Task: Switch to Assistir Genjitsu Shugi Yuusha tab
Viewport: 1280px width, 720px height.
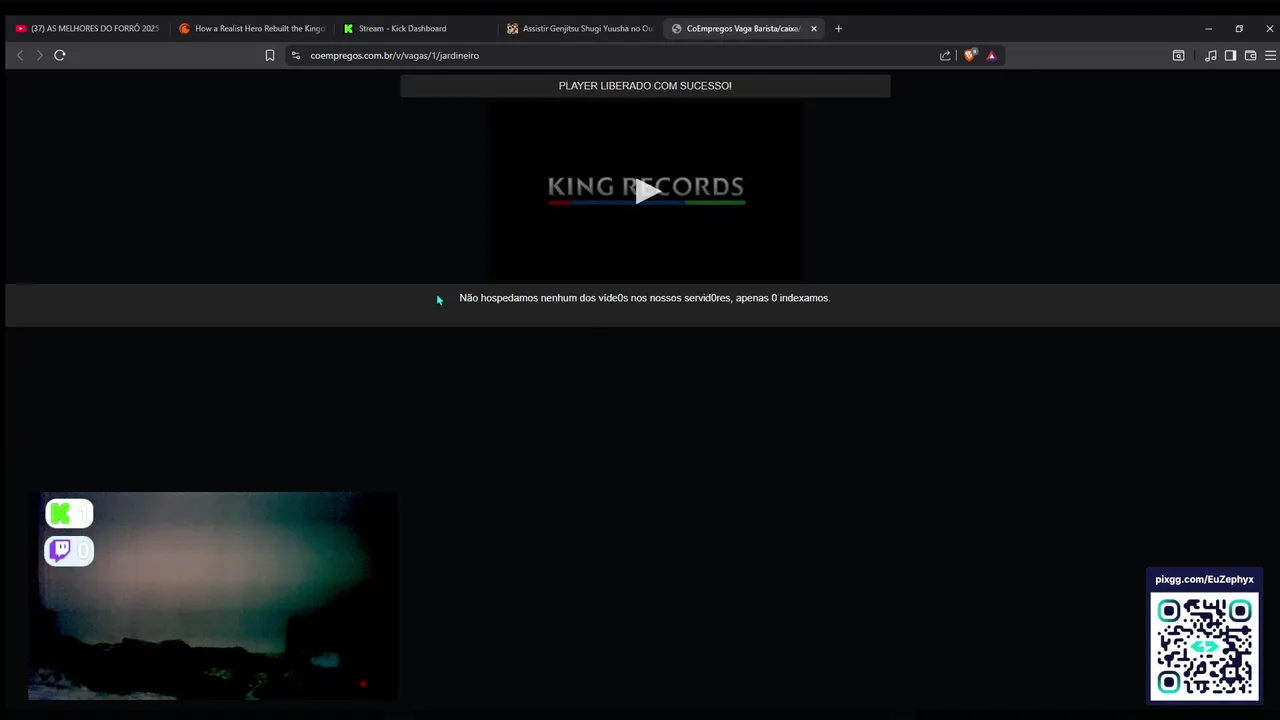Action: pos(580,28)
